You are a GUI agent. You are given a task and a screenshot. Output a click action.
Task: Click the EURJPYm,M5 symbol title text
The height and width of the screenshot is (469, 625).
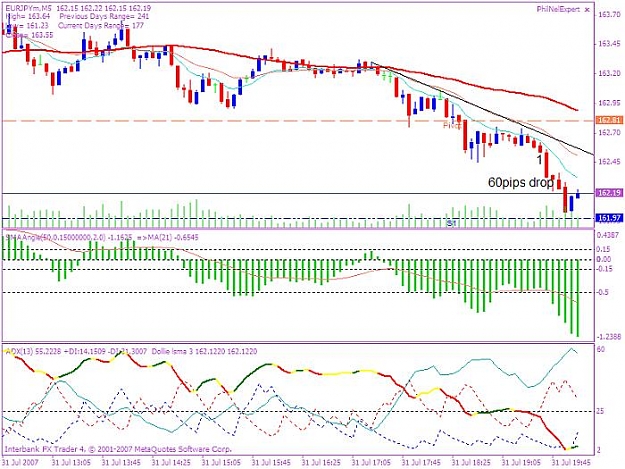click(29, 8)
